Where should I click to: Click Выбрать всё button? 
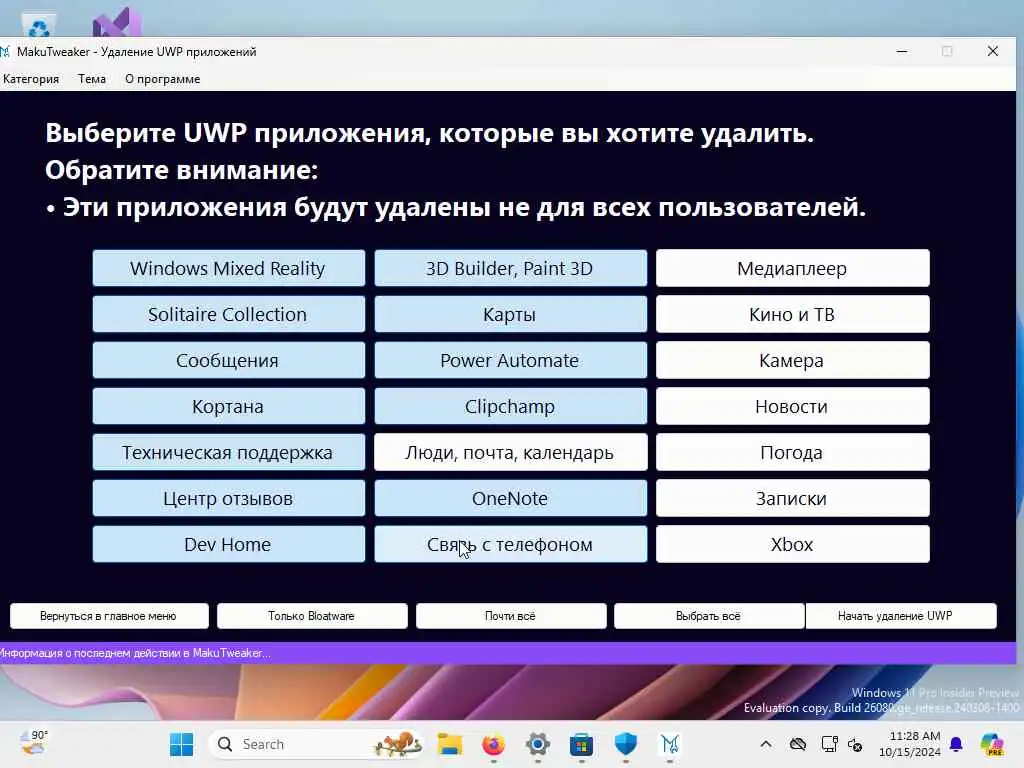pos(709,616)
